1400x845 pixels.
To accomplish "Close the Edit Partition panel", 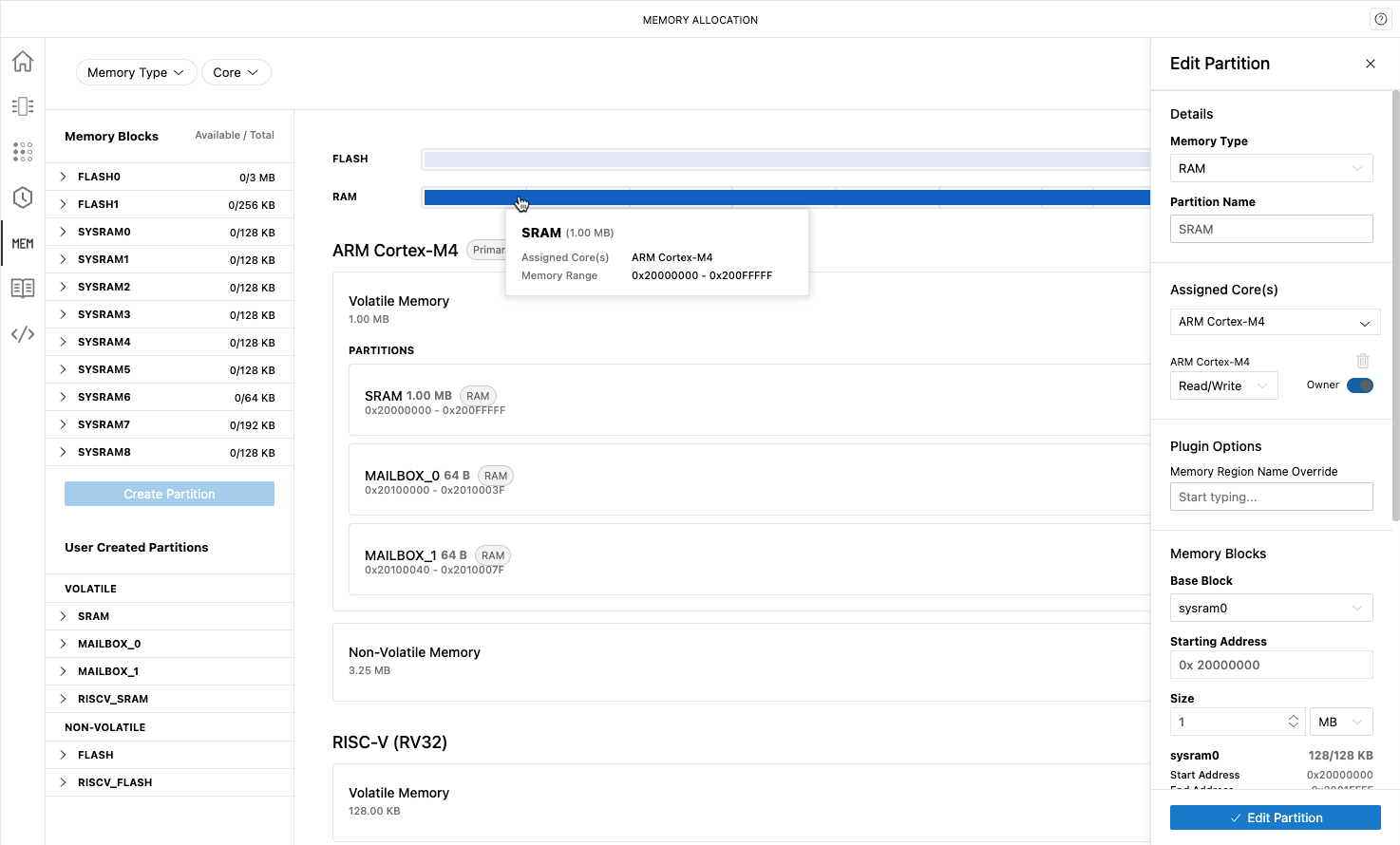I will pos(1371,64).
